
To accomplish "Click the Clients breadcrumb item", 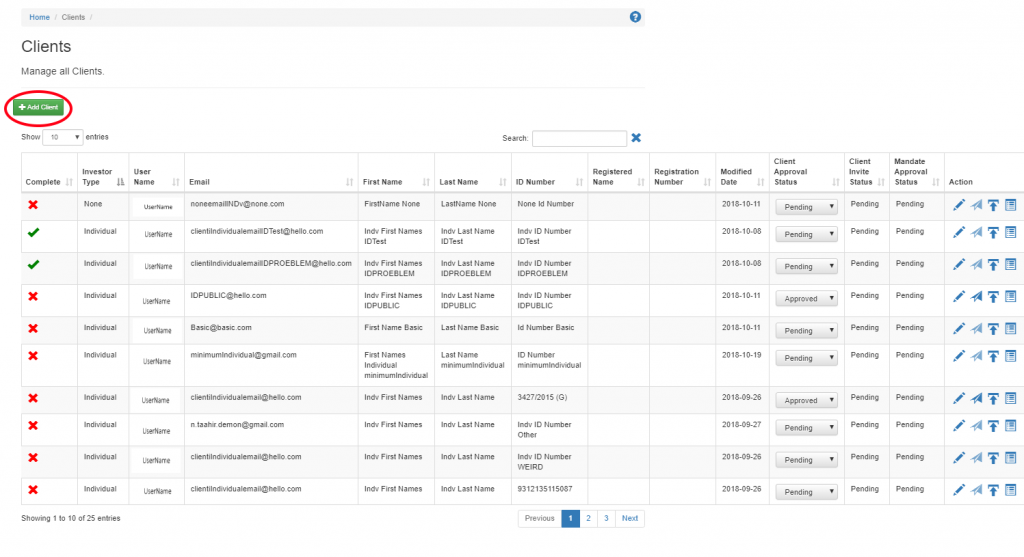I will tap(73, 18).
